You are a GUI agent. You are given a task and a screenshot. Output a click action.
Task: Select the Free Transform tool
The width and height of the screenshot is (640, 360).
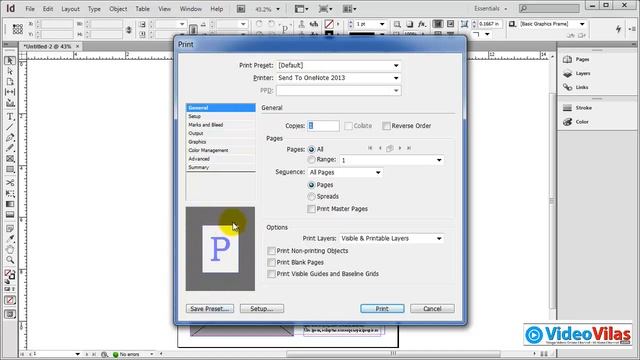click(x=10, y=193)
